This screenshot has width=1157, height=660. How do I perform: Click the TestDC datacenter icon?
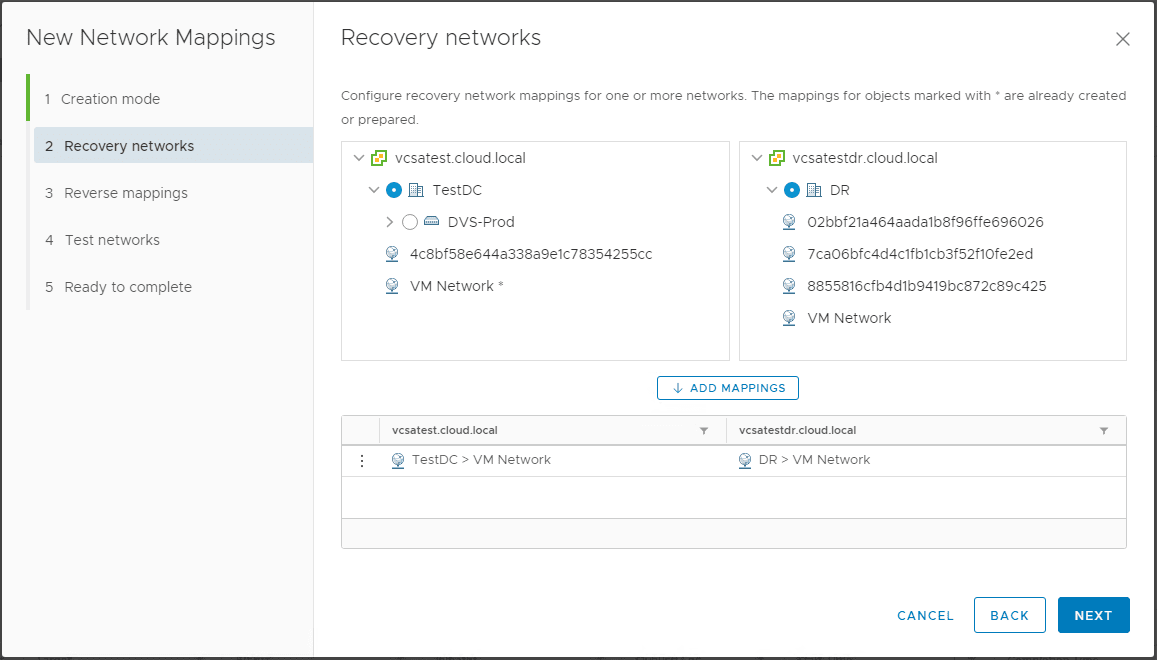[x=415, y=190]
